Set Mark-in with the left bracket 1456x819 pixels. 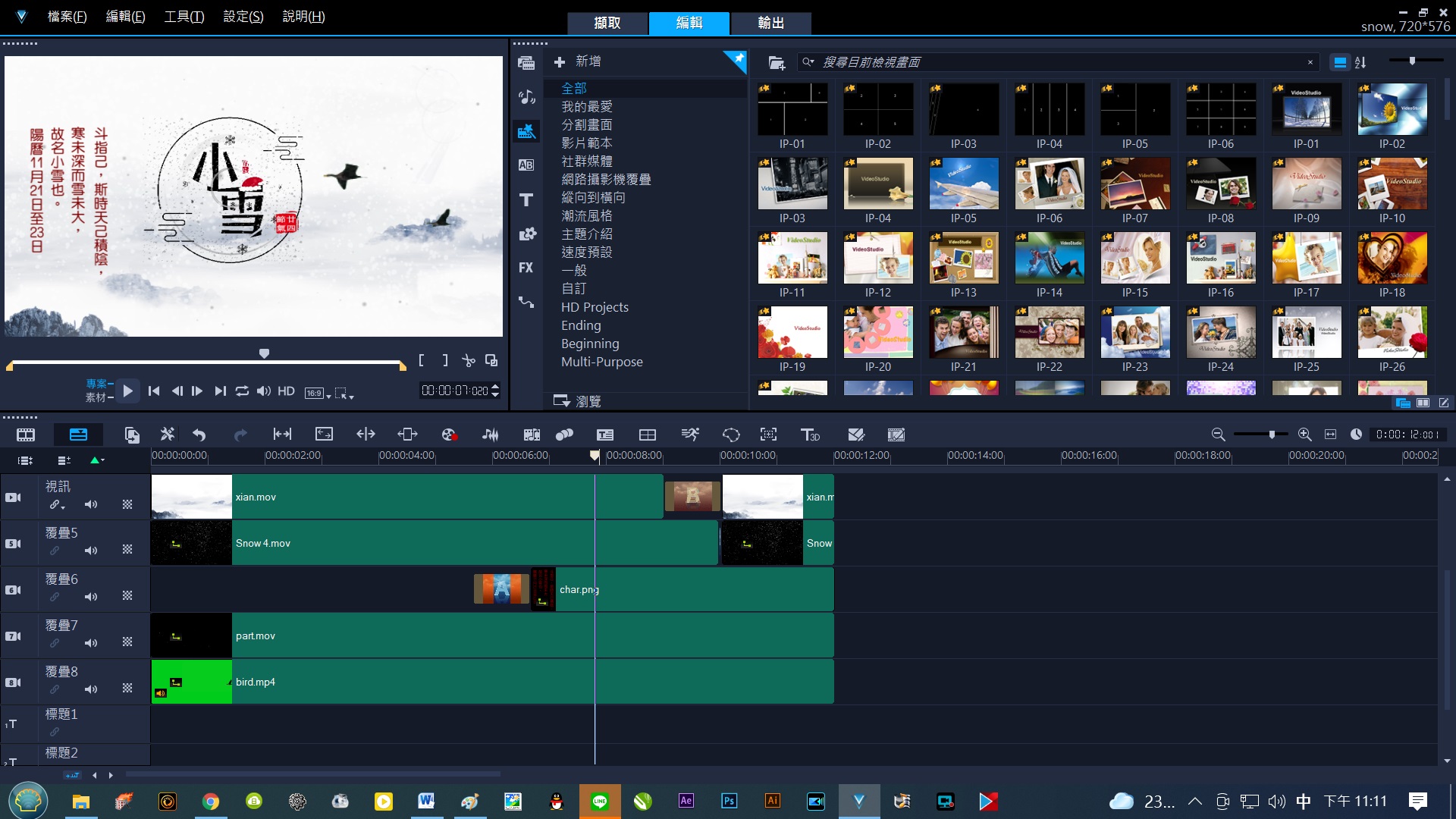point(422,360)
